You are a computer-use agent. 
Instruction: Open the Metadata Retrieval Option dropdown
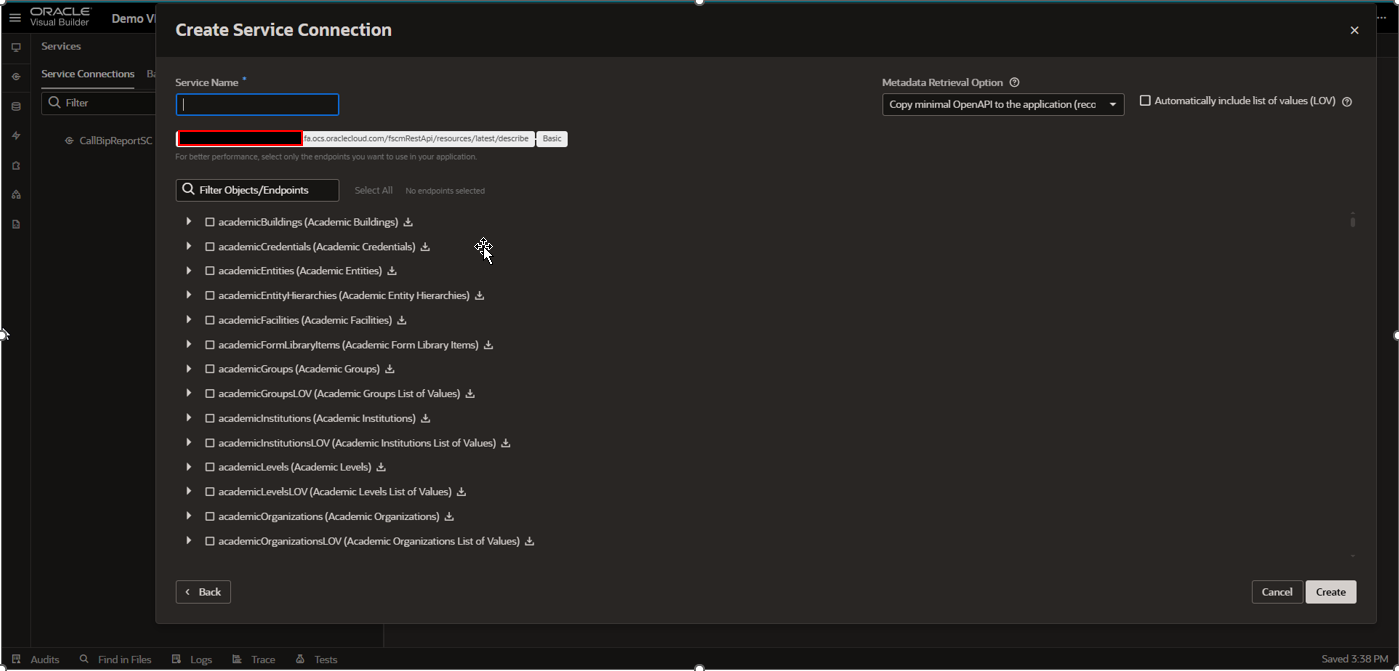(x=1003, y=105)
